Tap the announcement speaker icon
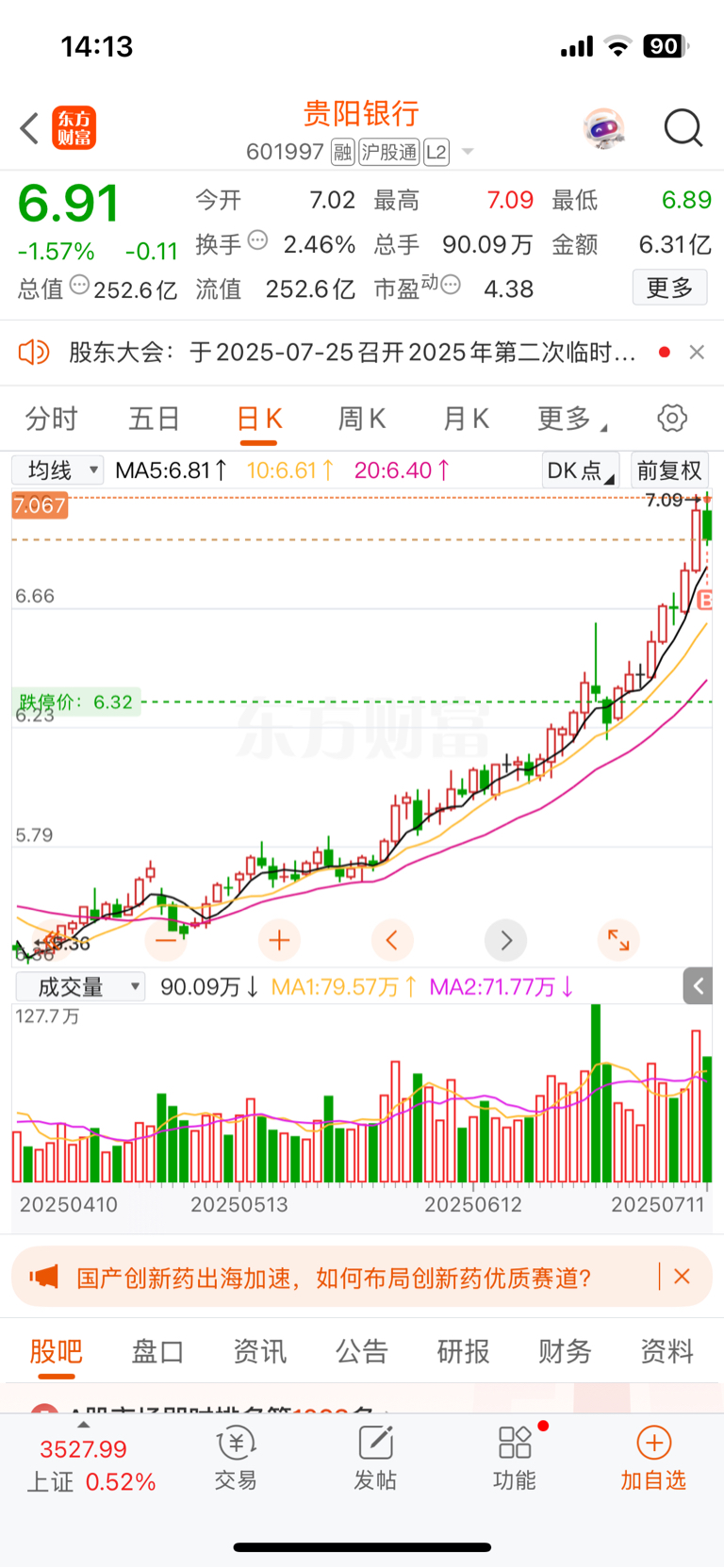This screenshot has width=724, height=1568. click(x=33, y=353)
